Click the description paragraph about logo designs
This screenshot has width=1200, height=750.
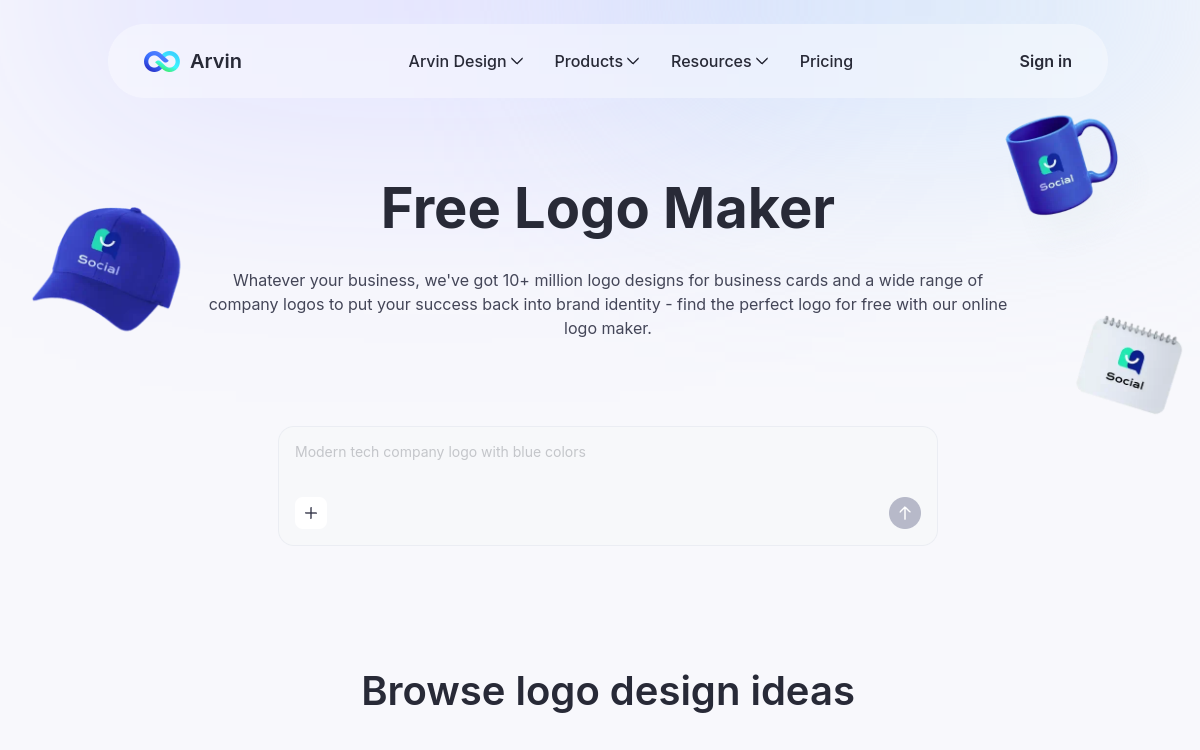point(608,304)
